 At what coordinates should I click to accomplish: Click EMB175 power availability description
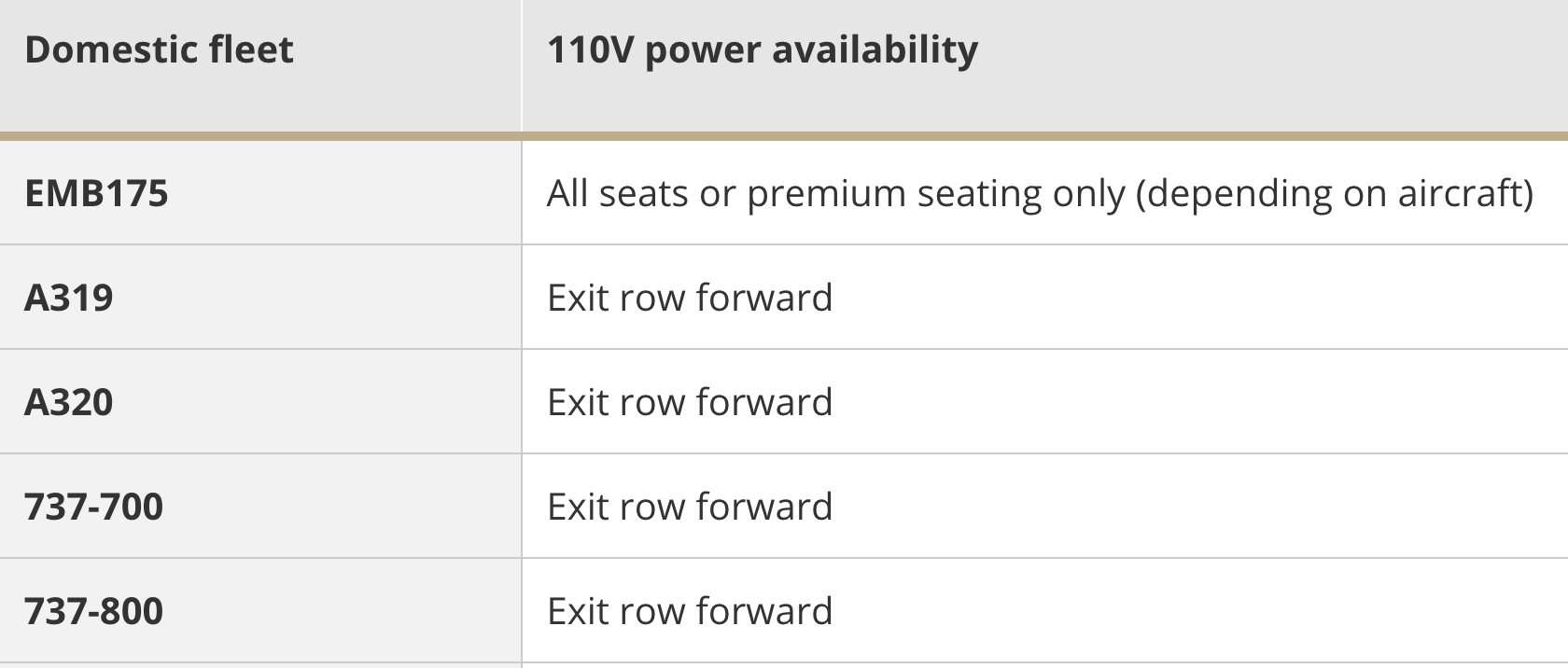click(1040, 194)
